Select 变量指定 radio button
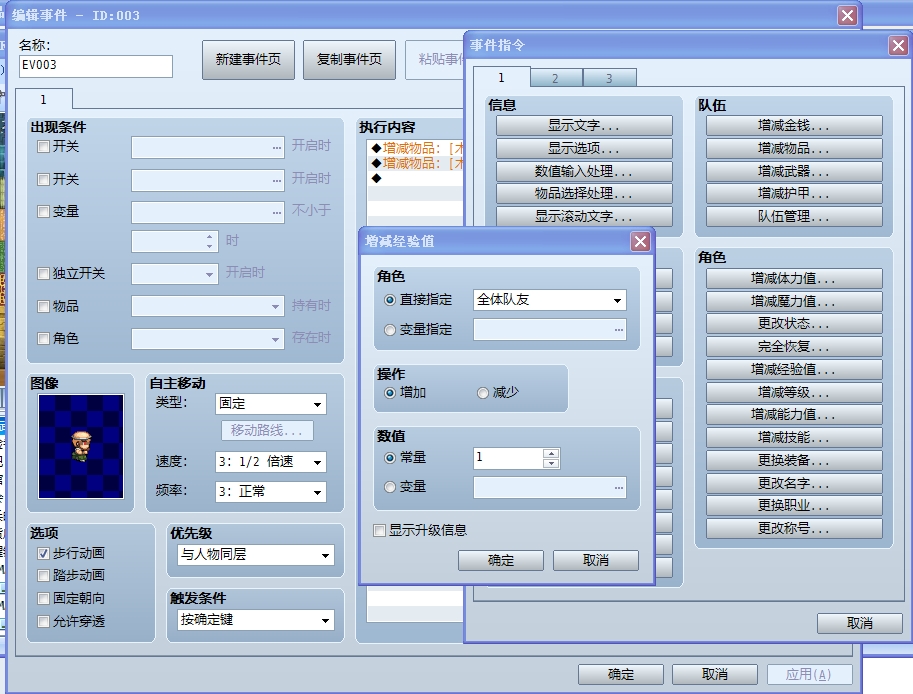The width and height of the screenshot is (913, 694). 390,330
